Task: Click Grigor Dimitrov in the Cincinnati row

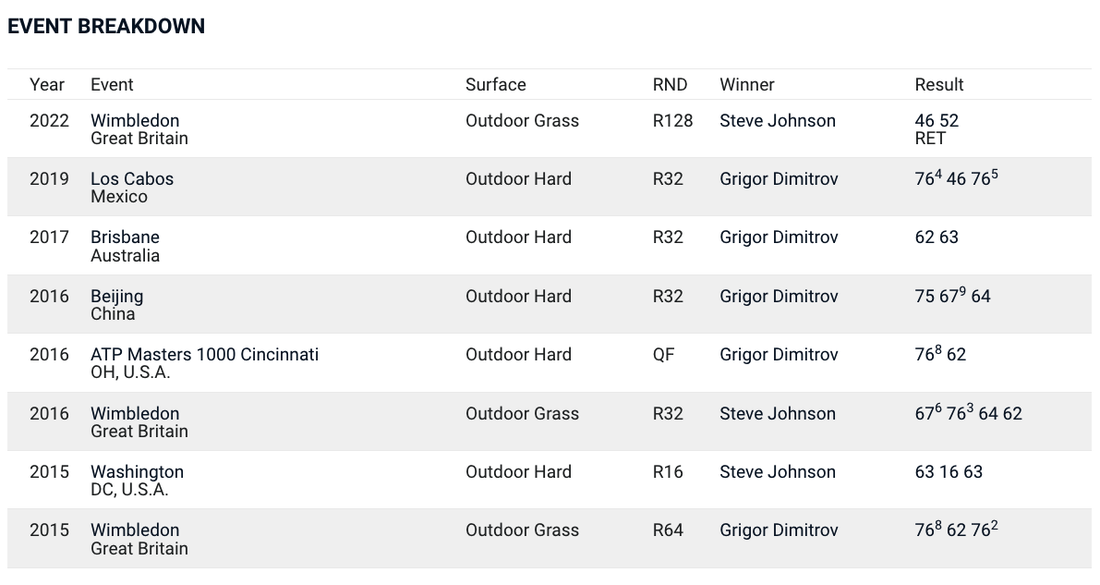Action: (x=778, y=355)
